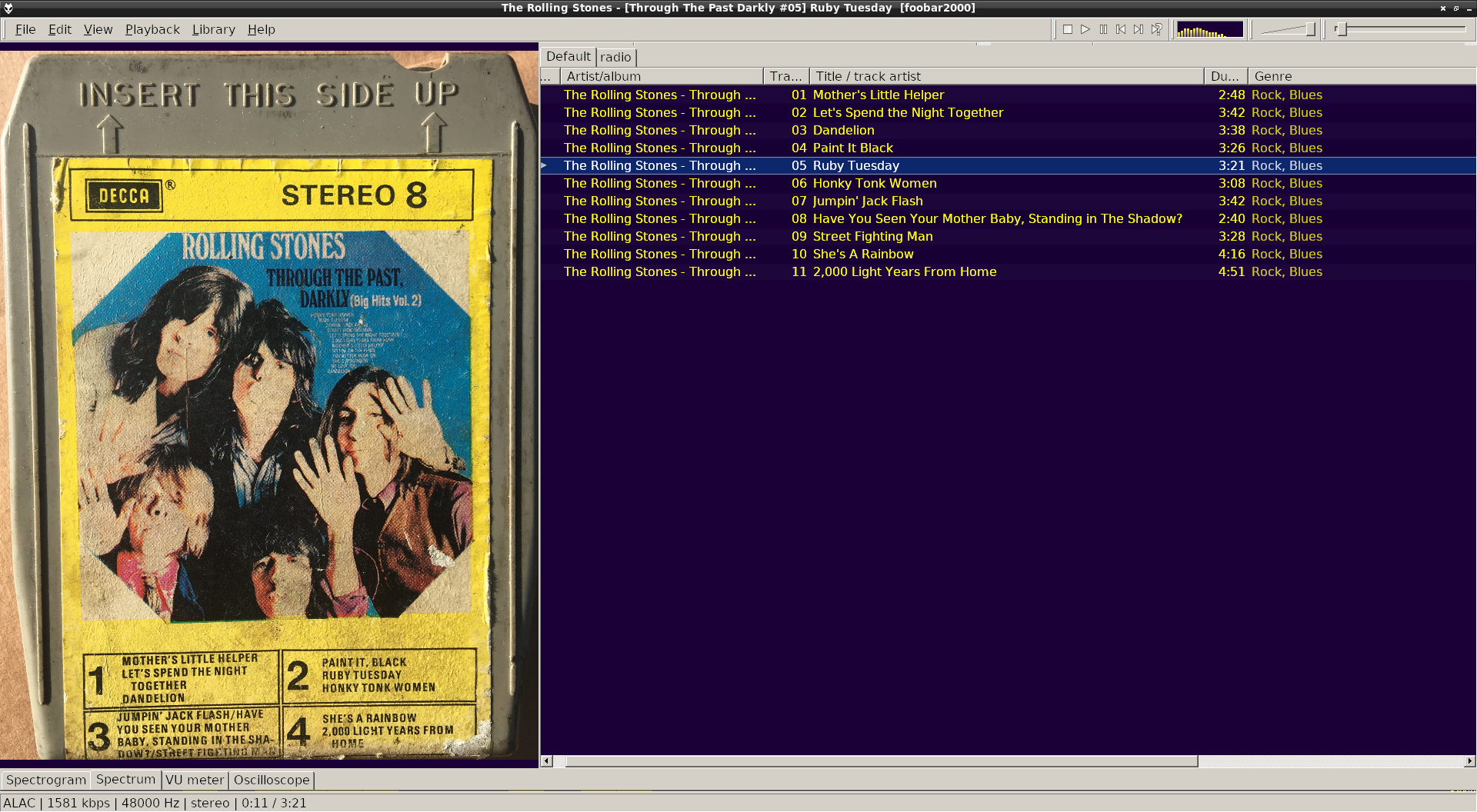Screen dimensions: 1477x812
Task: Click the 'ALAC' codec in status bar
Action: pyautogui.click(x=19, y=803)
